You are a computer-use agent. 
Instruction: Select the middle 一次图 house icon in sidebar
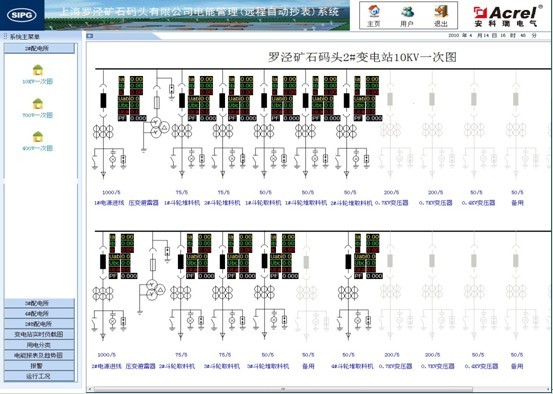(38, 104)
